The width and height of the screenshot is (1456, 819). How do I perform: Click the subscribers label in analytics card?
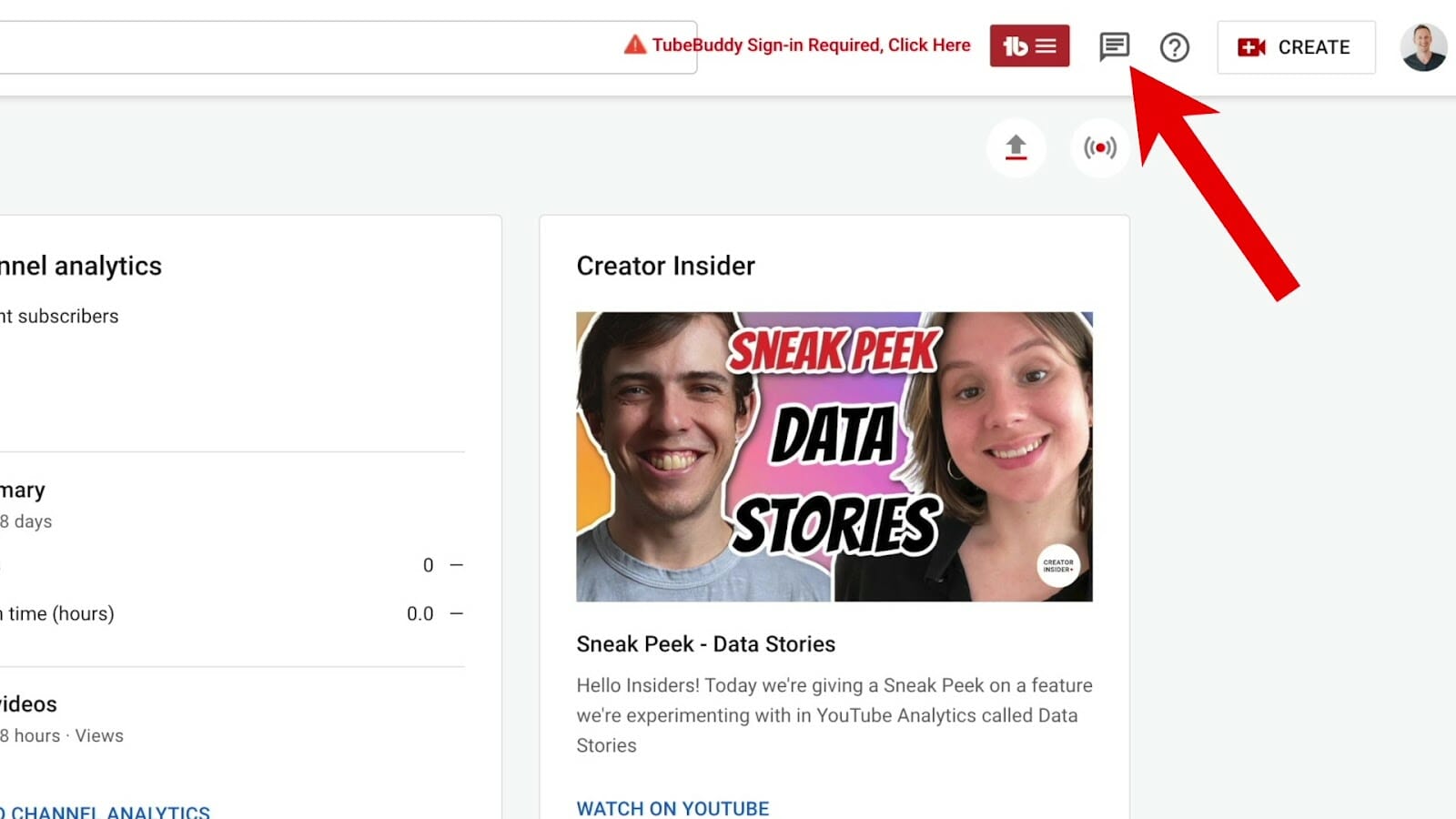59,316
